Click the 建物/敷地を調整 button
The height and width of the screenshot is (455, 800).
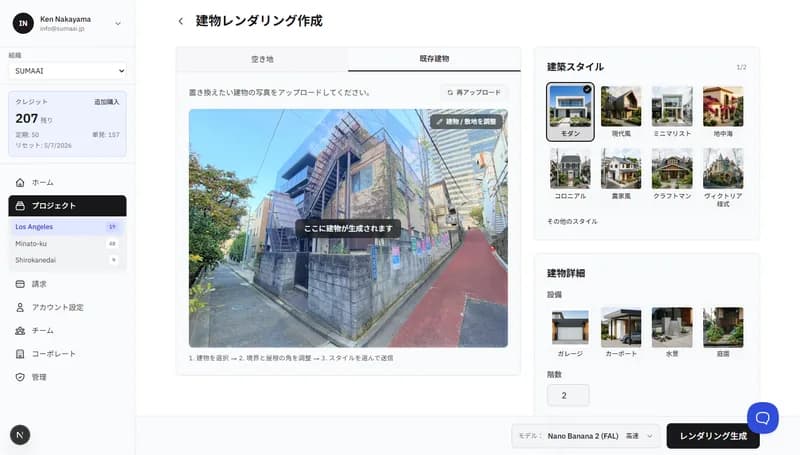[x=466, y=121]
